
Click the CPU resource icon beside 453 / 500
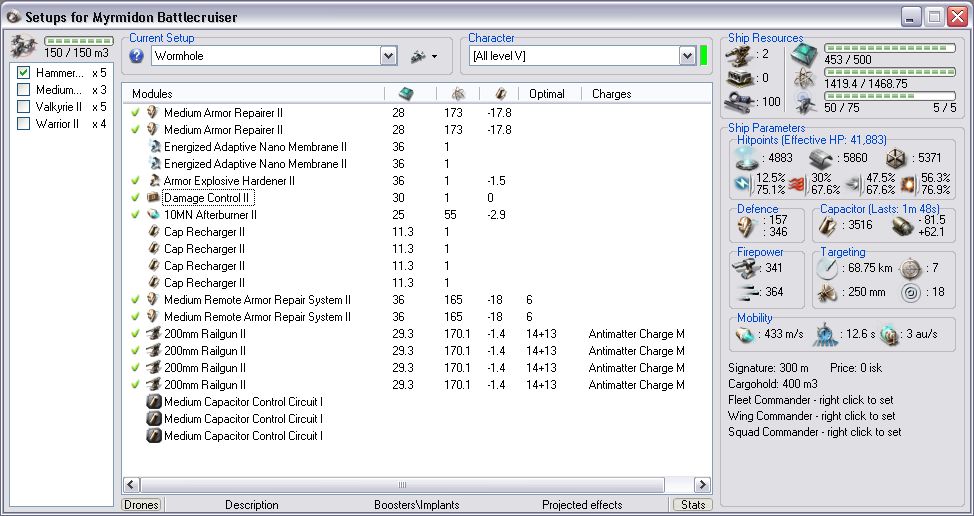pos(805,55)
